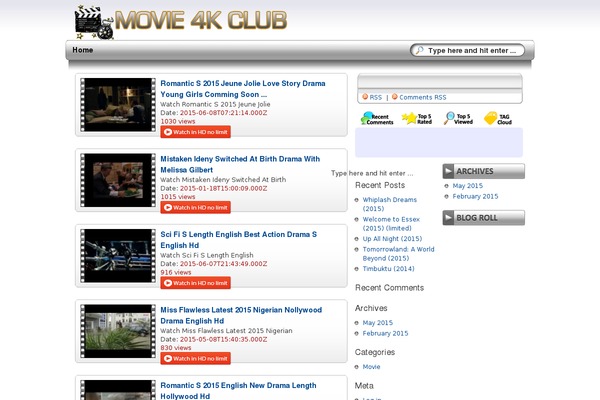600x400 pixels.
Task: Click the date 2015-01-18T15:00:09.000Z
Action: [223, 188]
